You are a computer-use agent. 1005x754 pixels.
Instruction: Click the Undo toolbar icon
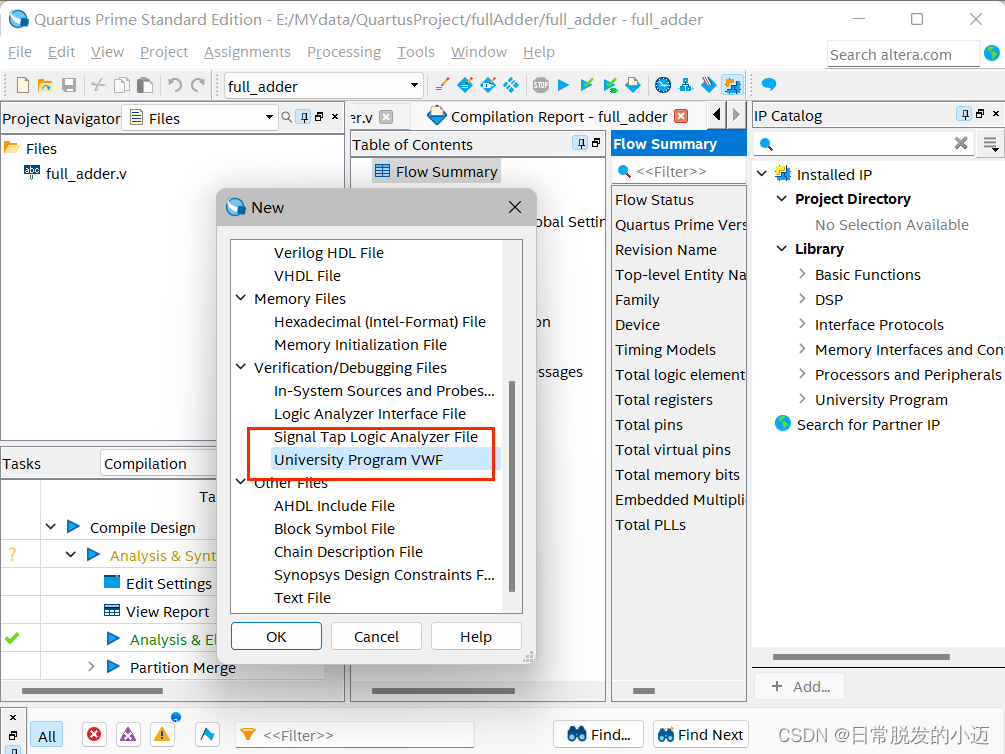(x=174, y=85)
